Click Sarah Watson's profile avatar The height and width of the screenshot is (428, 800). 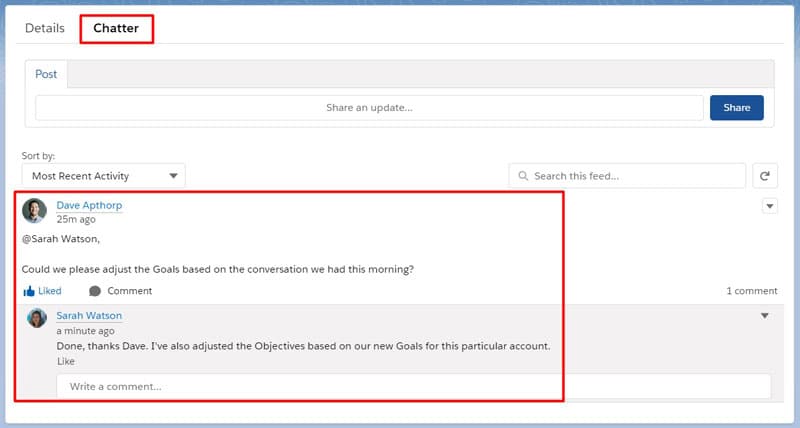click(37, 318)
